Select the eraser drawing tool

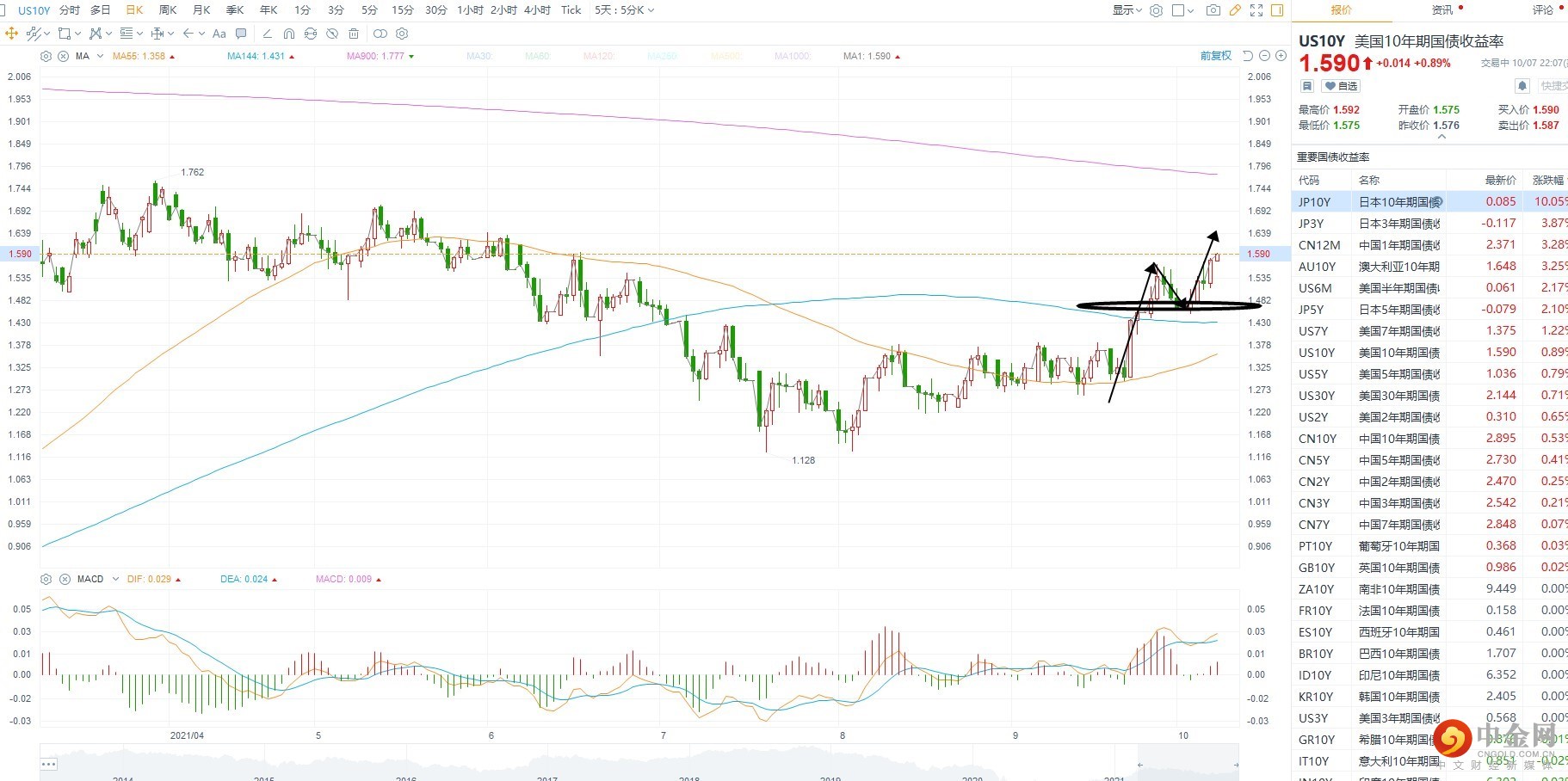pos(267,34)
